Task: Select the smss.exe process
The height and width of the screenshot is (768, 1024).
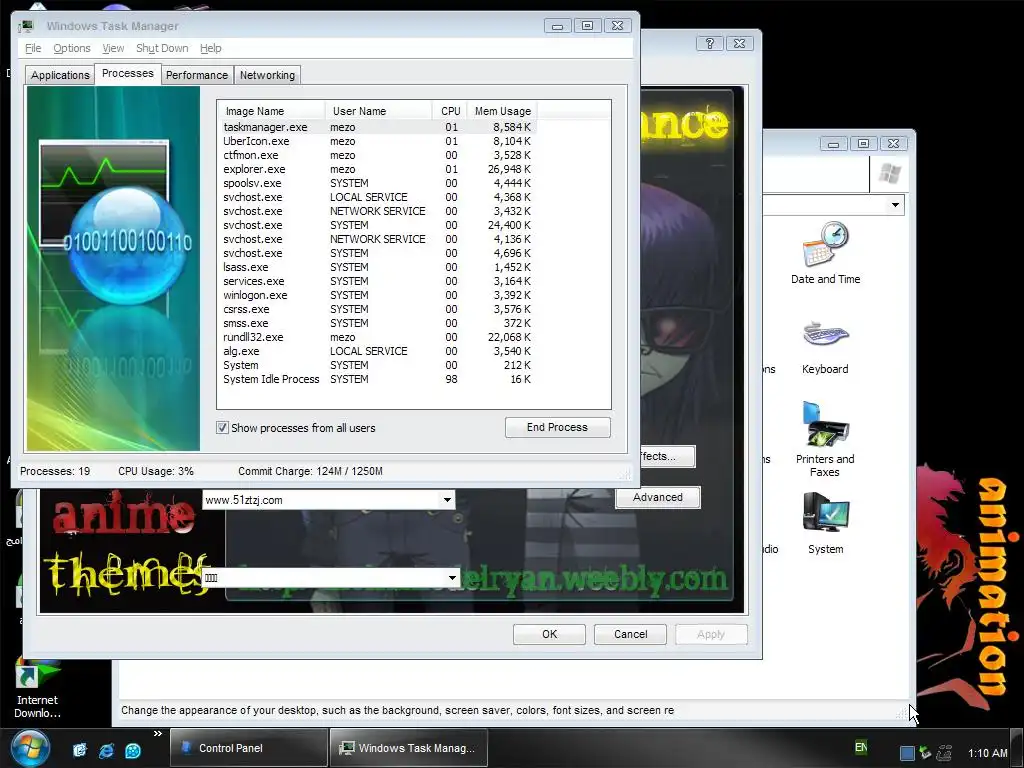Action: [377, 323]
